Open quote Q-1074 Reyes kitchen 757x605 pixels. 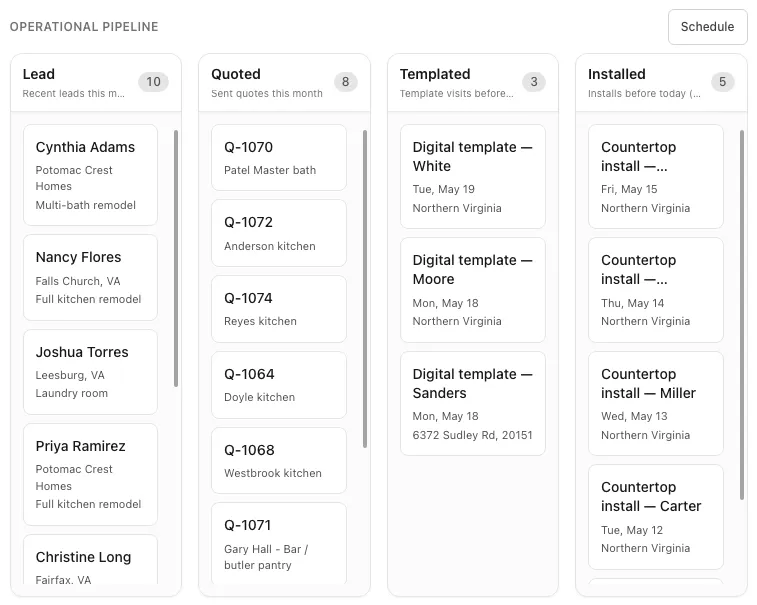pos(279,309)
